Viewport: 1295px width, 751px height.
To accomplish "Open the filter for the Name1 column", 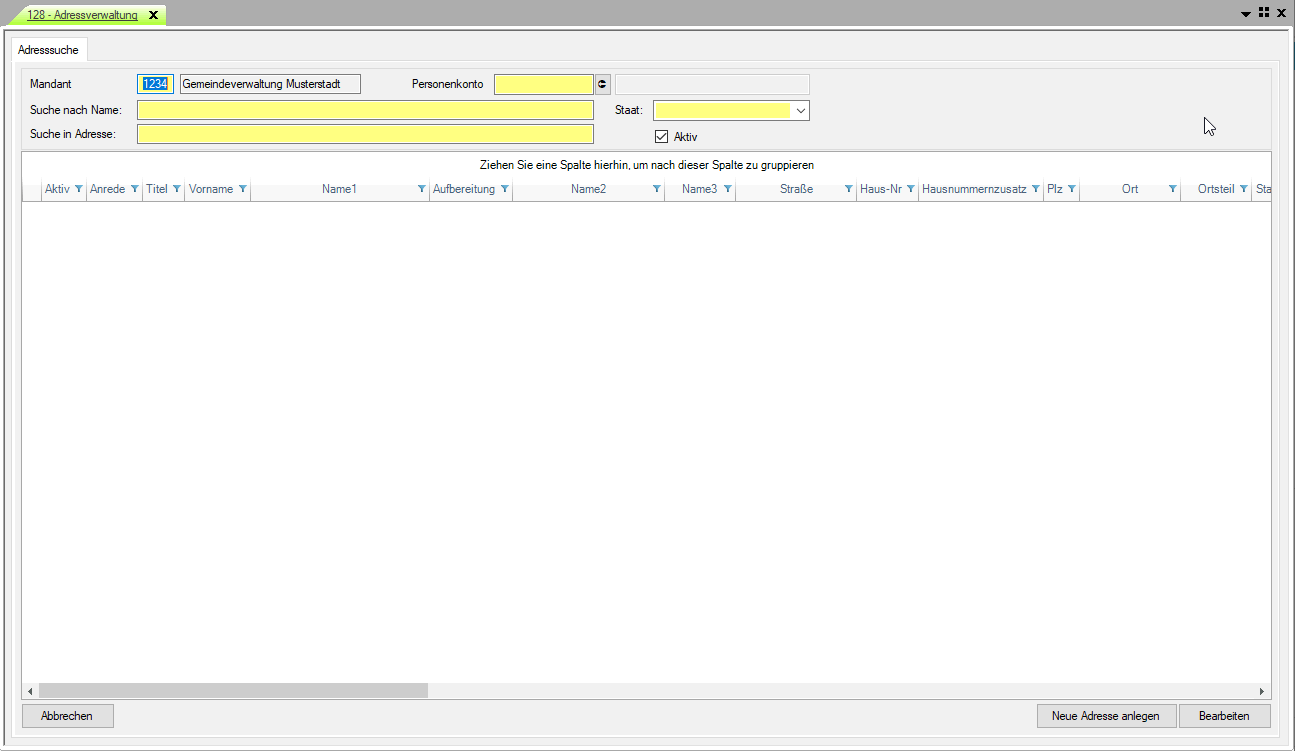I will coord(422,189).
